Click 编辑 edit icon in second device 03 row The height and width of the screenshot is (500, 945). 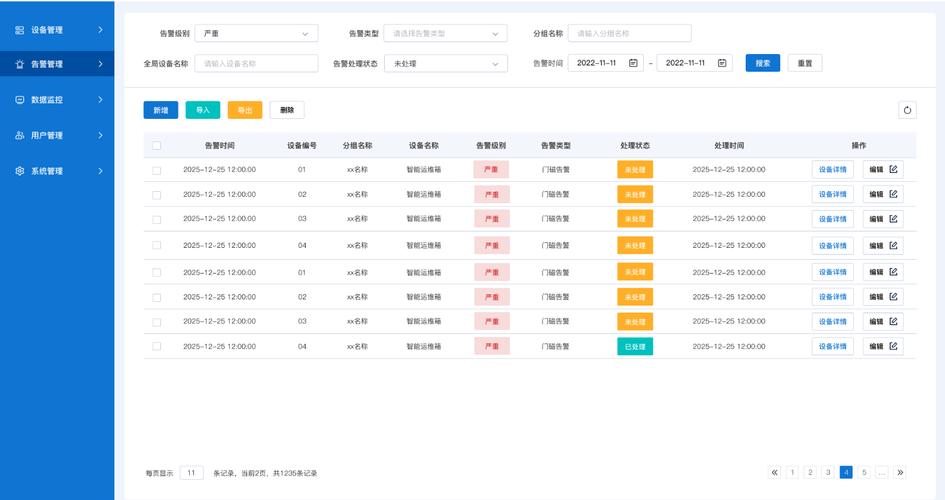point(893,321)
